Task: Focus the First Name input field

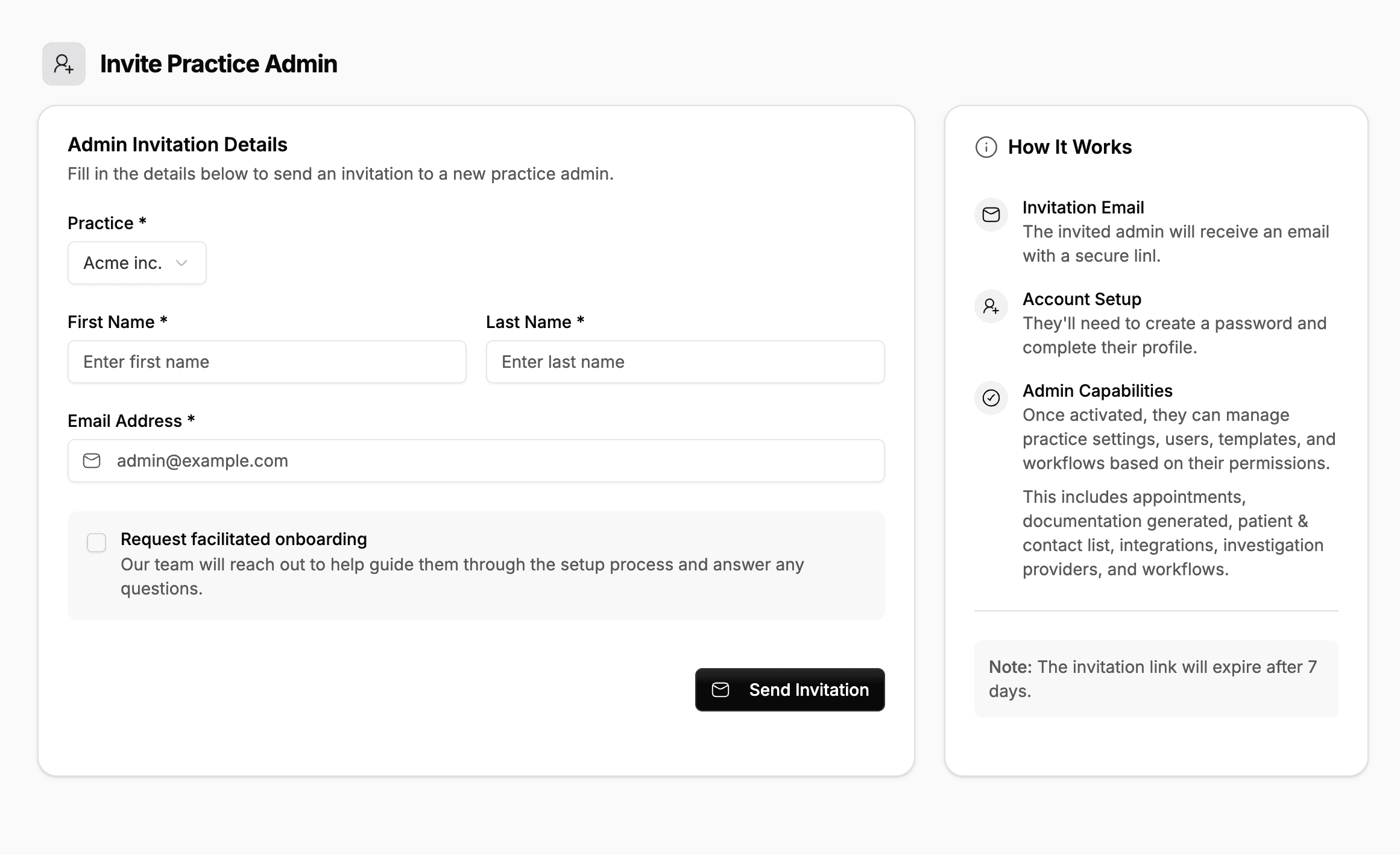Action: (267, 362)
